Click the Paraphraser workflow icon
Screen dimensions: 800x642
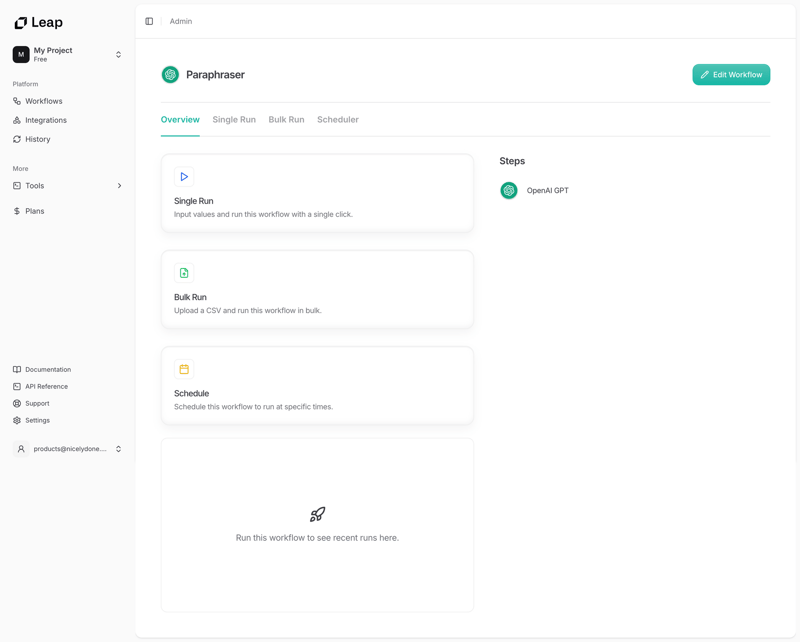point(168,74)
